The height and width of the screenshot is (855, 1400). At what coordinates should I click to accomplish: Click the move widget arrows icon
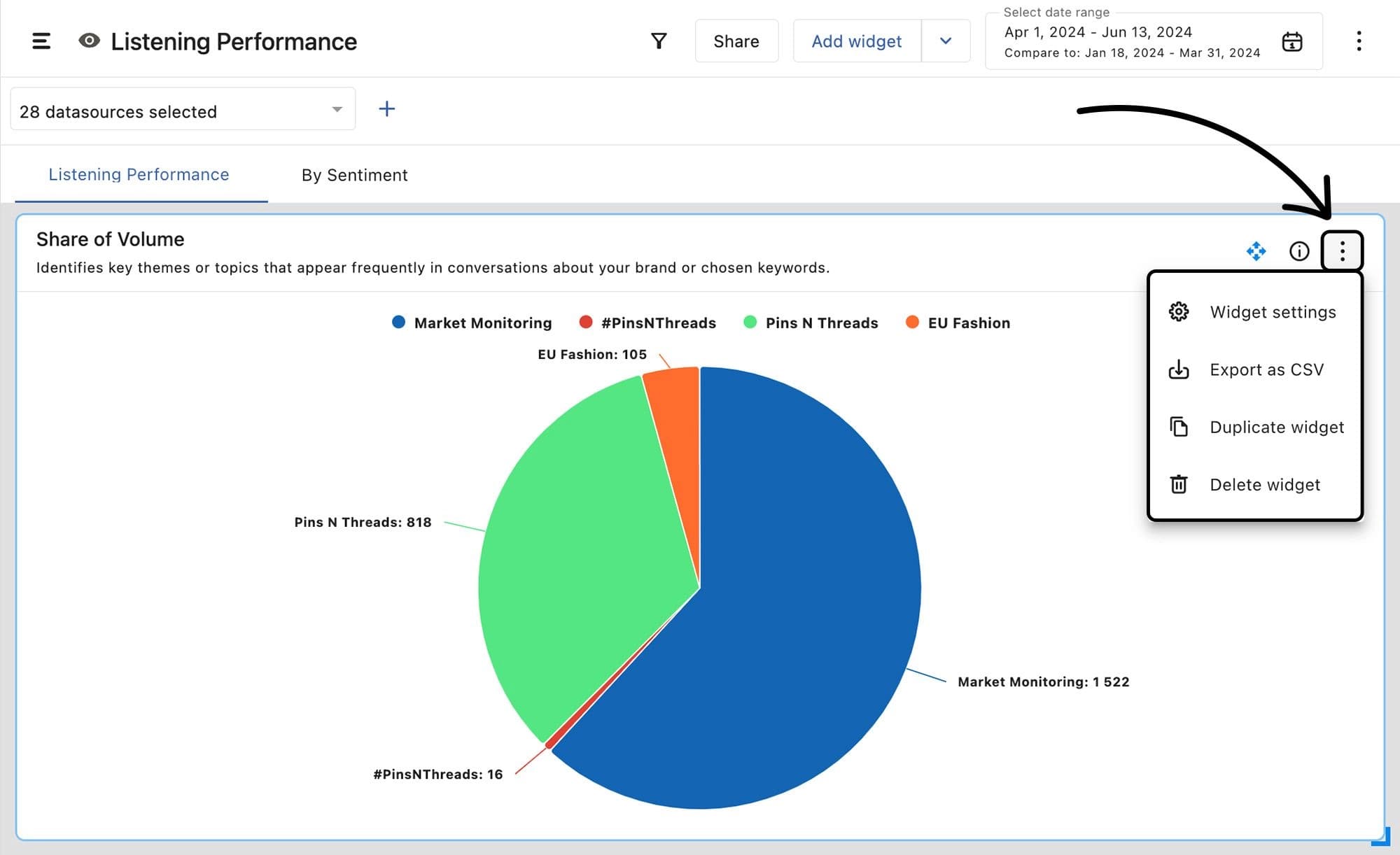pyautogui.click(x=1256, y=250)
